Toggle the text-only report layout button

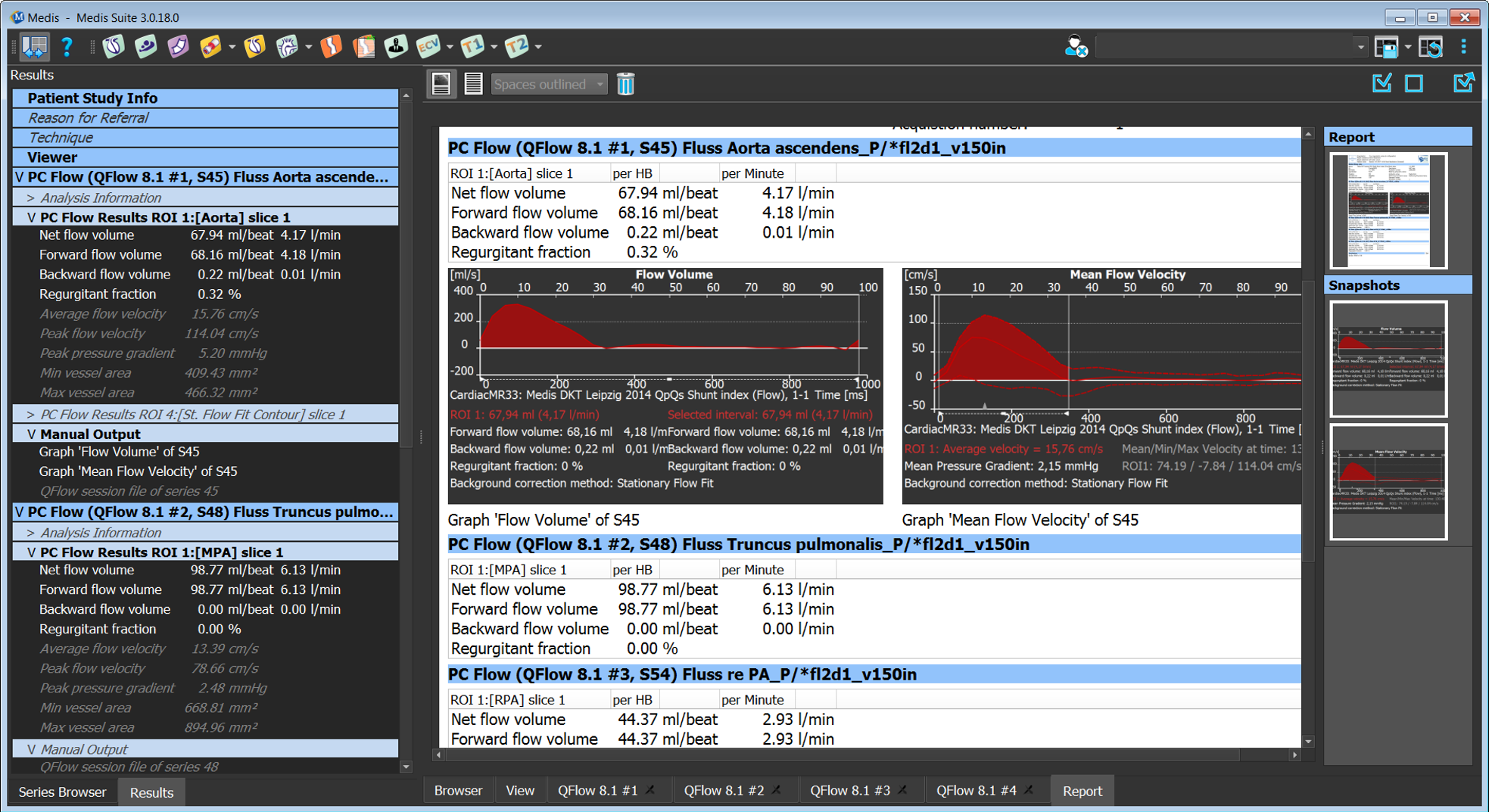pyautogui.click(x=473, y=84)
